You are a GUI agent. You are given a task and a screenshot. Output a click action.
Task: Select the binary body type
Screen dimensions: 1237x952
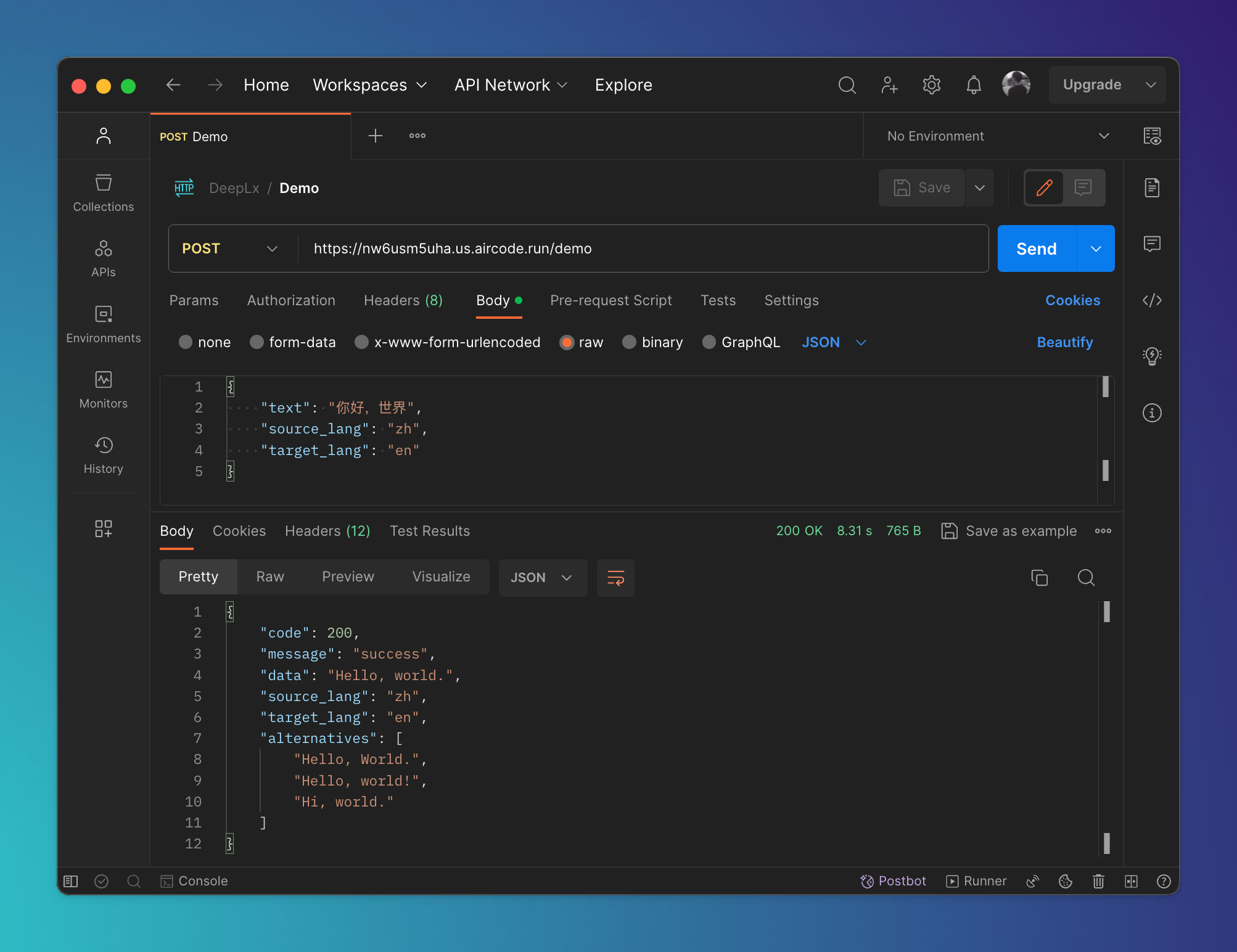[629, 342]
